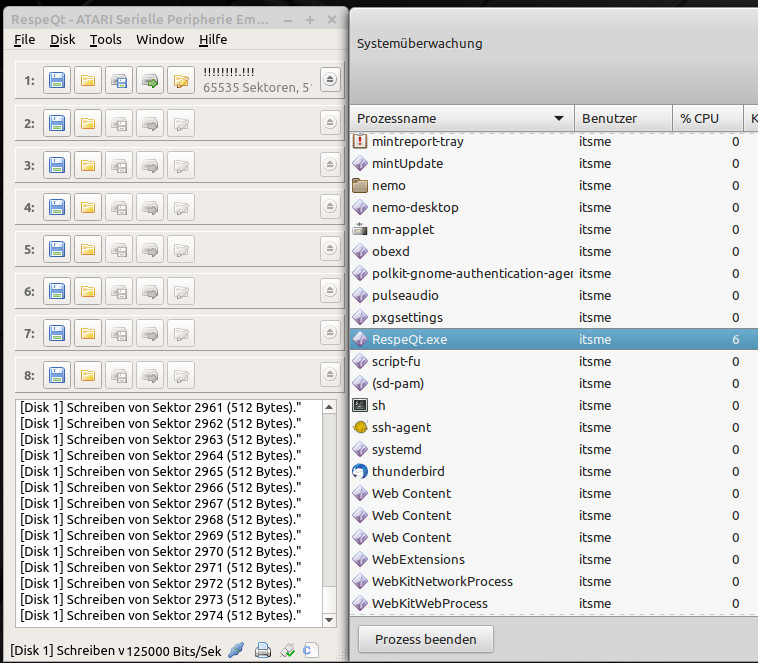Select the obexd process

coord(554,251)
